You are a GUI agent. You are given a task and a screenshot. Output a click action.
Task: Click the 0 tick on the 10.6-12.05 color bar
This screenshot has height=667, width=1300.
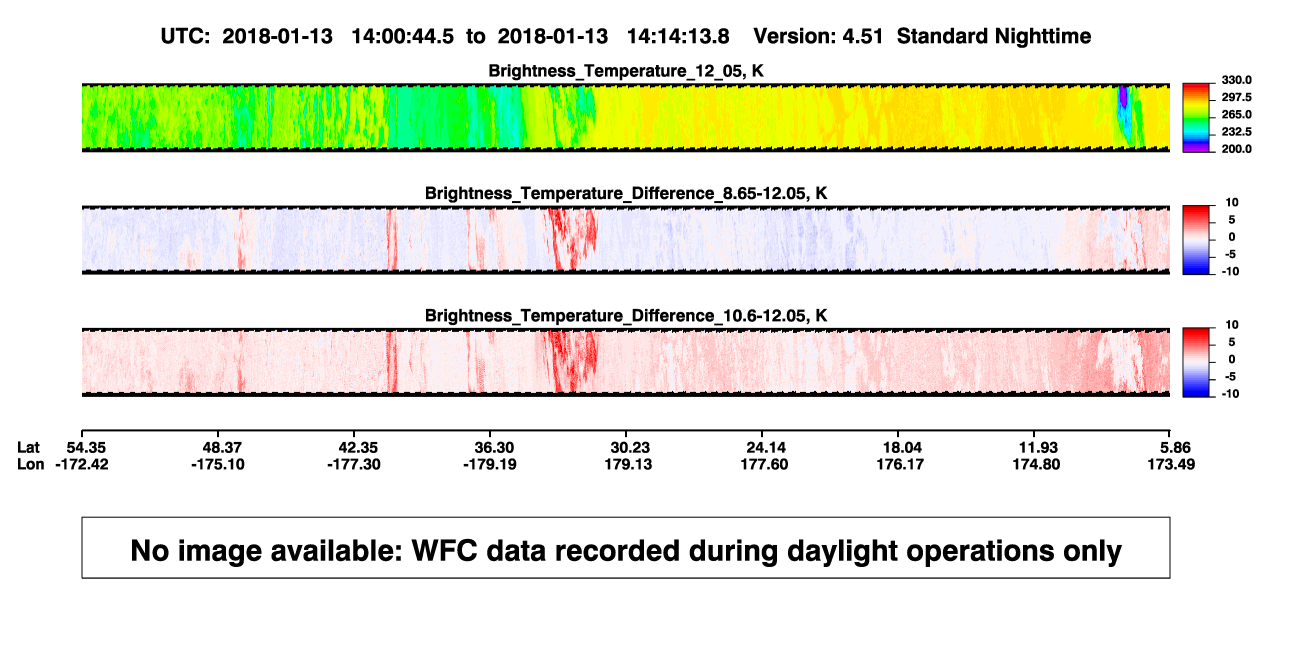point(1231,359)
